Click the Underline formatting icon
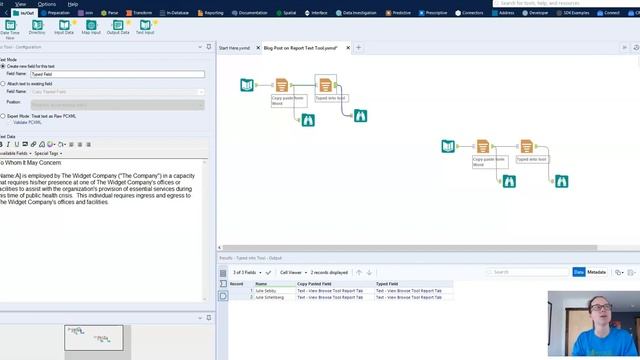The width and height of the screenshot is (640, 360). pos(17,144)
